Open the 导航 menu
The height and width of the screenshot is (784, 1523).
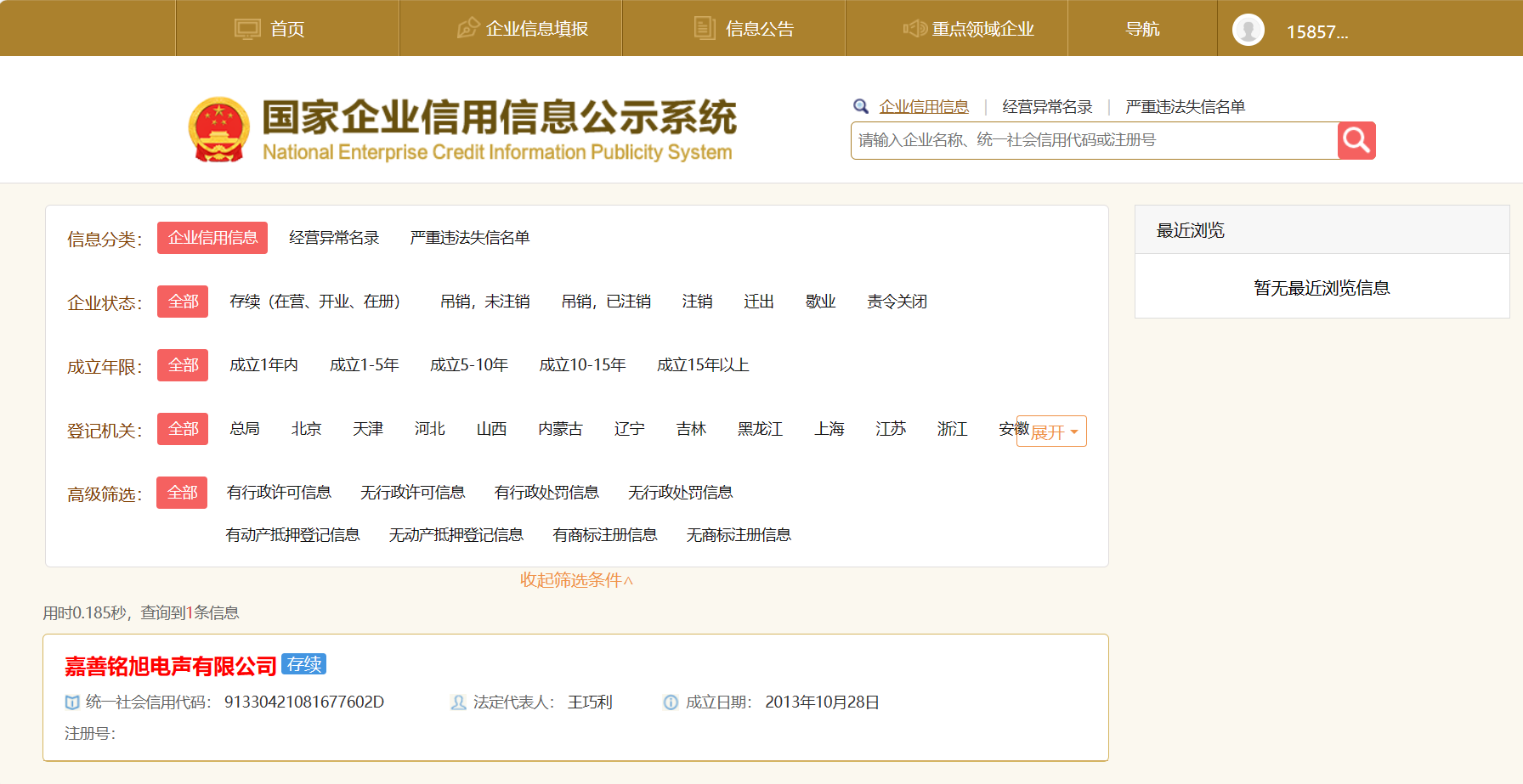coord(1142,28)
